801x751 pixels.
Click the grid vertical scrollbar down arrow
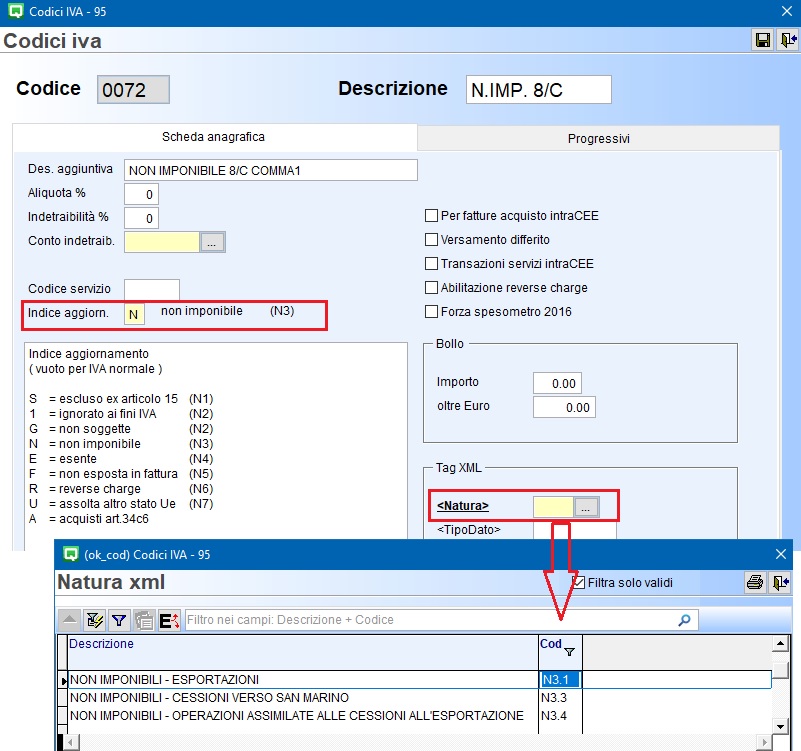pyautogui.click(x=780, y=726)
